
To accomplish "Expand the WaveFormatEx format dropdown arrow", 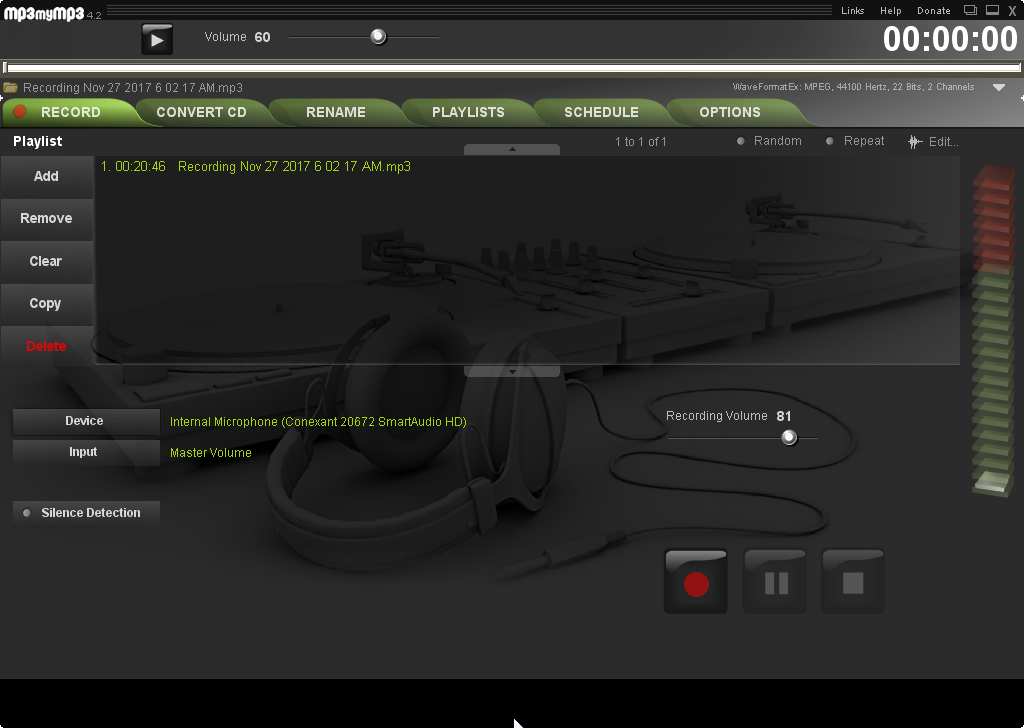I will pyautogui.click(x=999, y=87).
